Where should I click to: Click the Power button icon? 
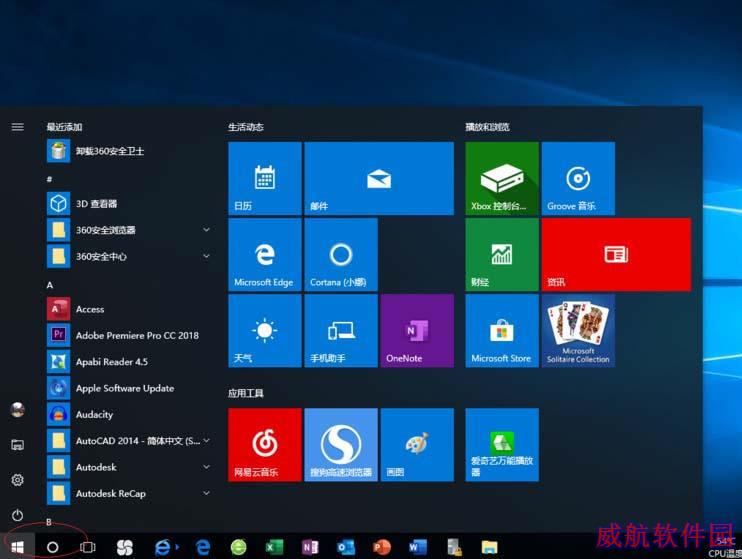(18, 515)
